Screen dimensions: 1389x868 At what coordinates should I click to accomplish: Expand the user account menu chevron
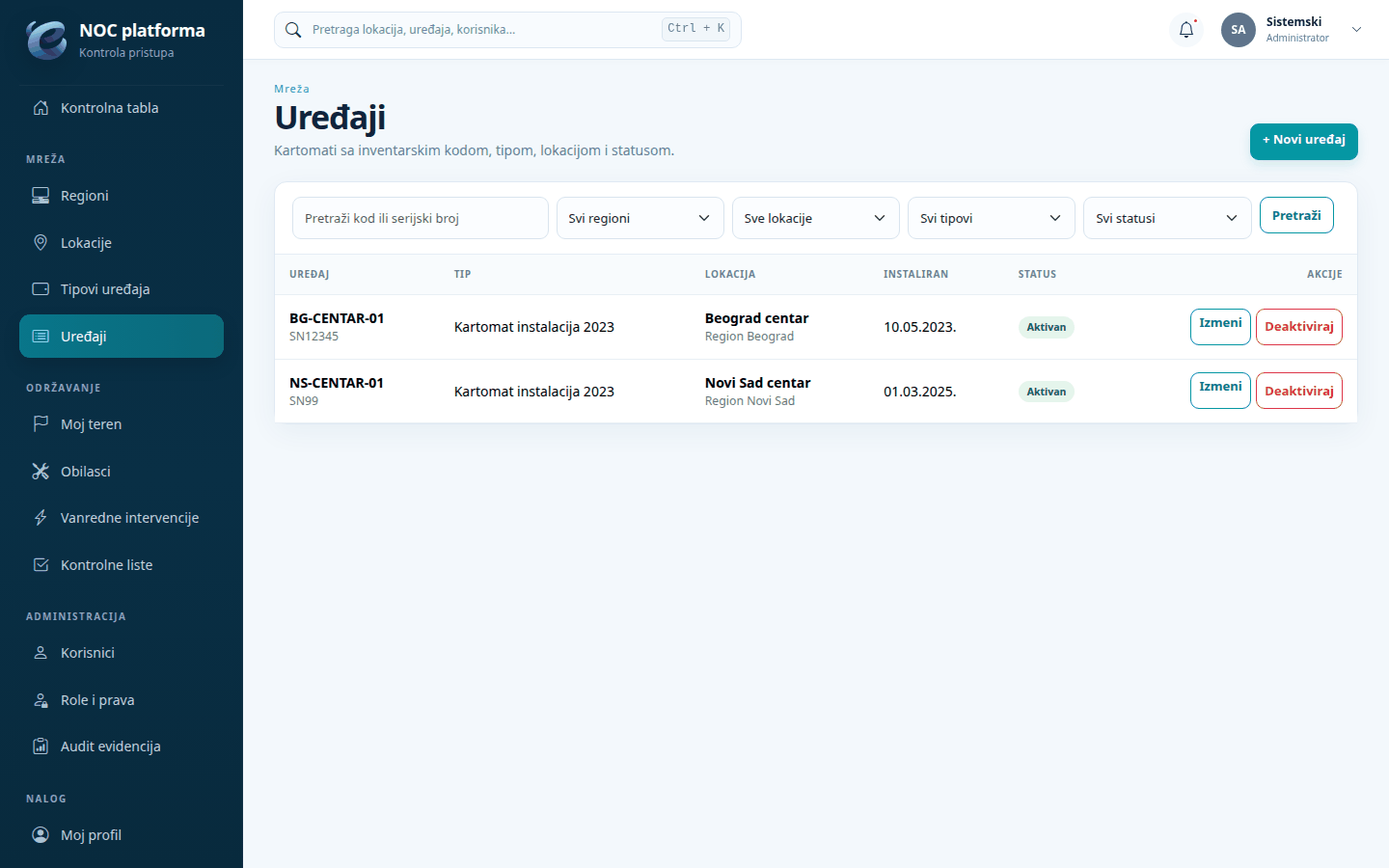[1356, 30]
